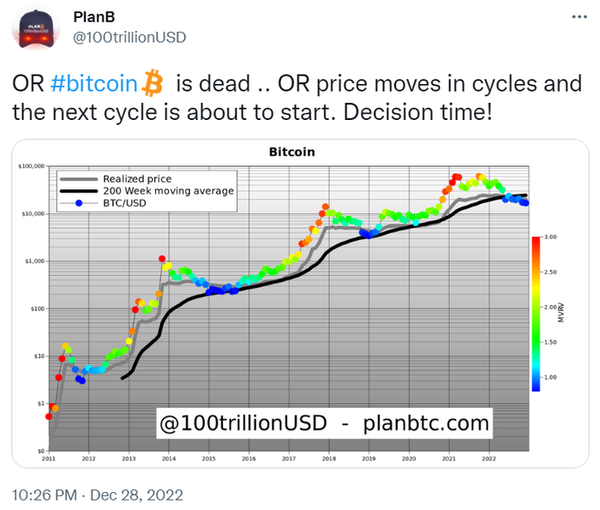Click the red peak dot near 2014
The height and width of the screenshot is (510, 600).
pyautogui.click(x=162, y=259)
